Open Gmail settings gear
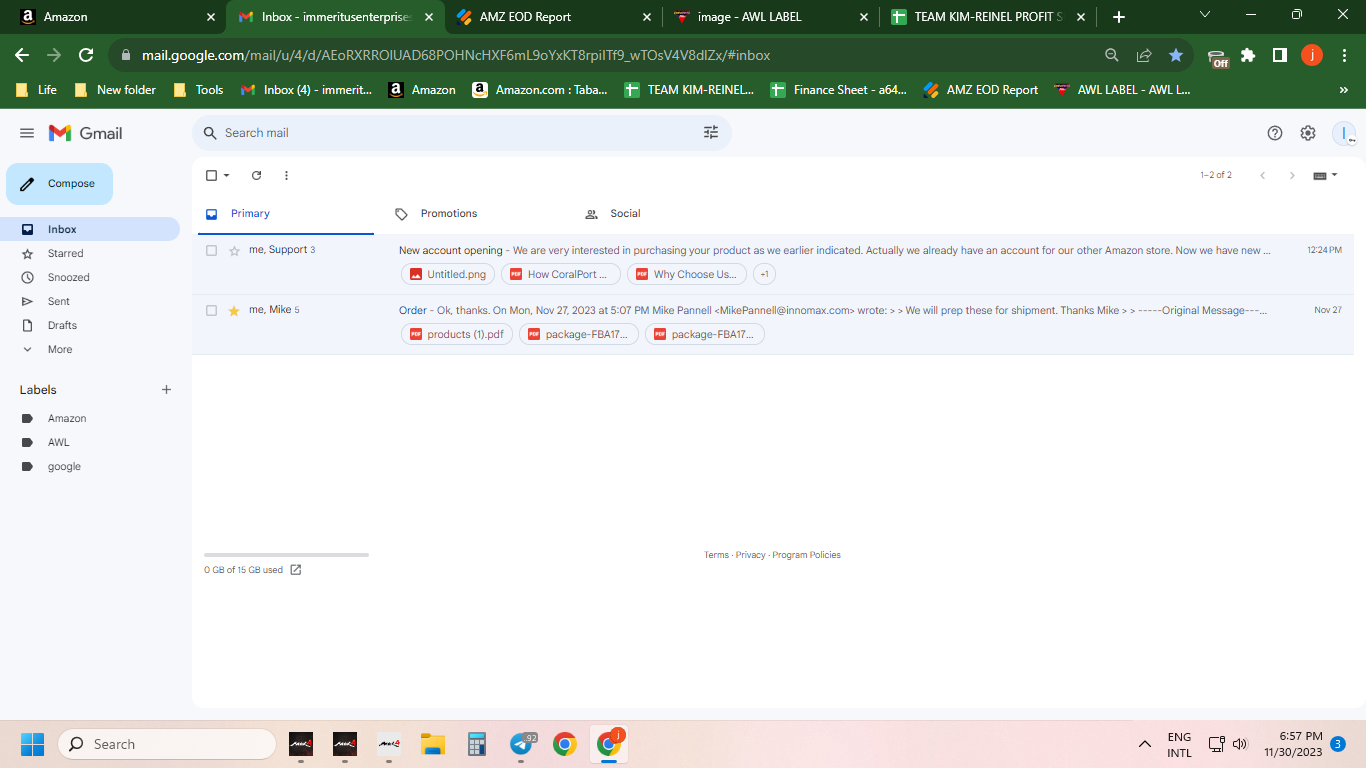1366x768 pixels. click(1308, 133)
